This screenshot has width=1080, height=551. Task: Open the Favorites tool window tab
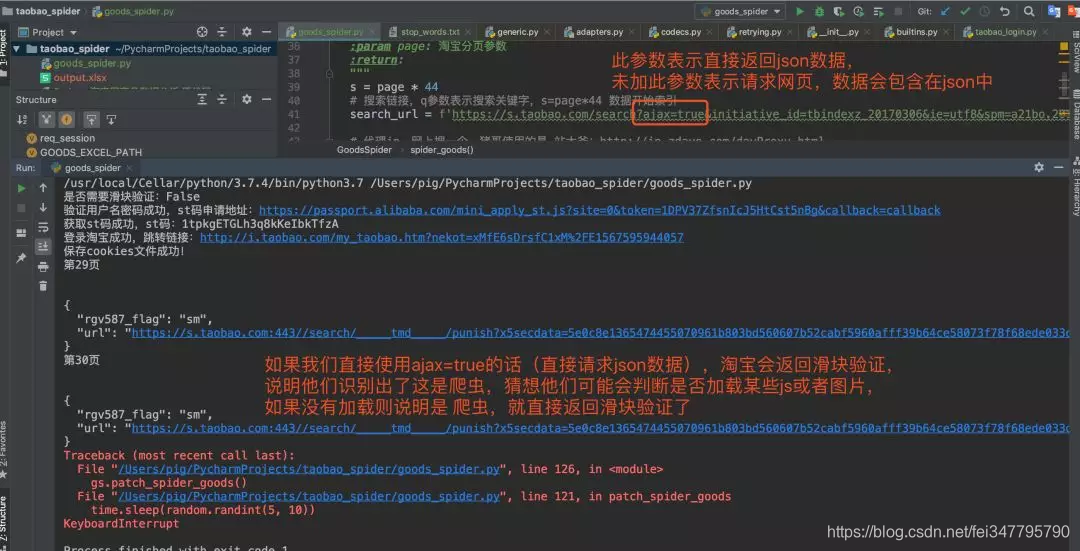click(5, 449)
